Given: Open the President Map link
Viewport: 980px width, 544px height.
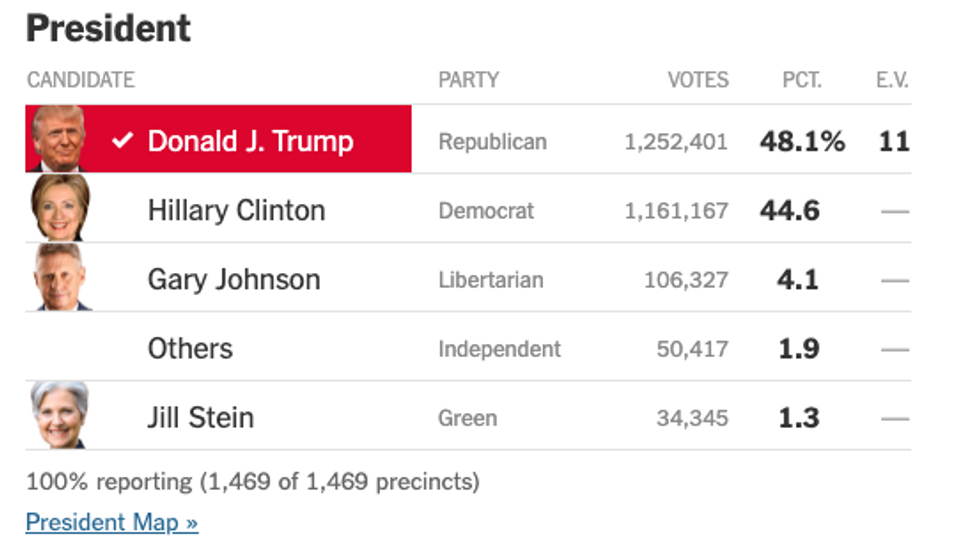Looking at the screenshot, I should 112,521.
